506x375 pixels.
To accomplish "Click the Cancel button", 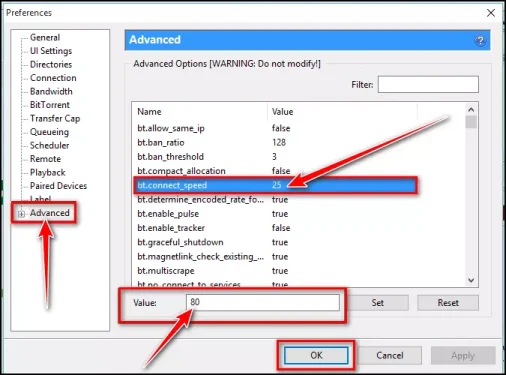I will [x=390, y=355].
